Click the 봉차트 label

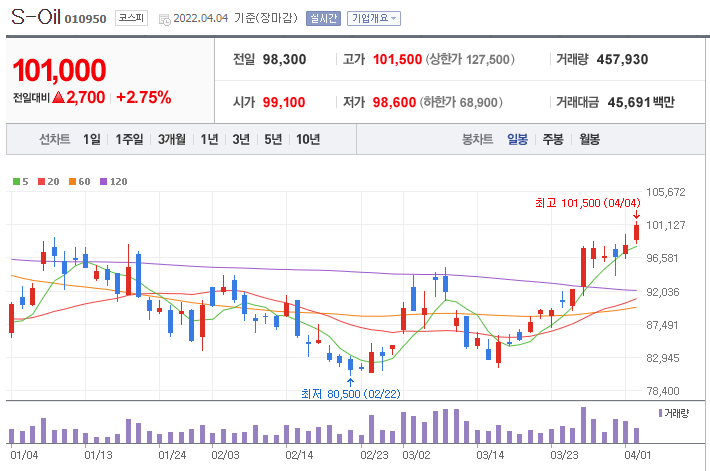tap(477, 139)
